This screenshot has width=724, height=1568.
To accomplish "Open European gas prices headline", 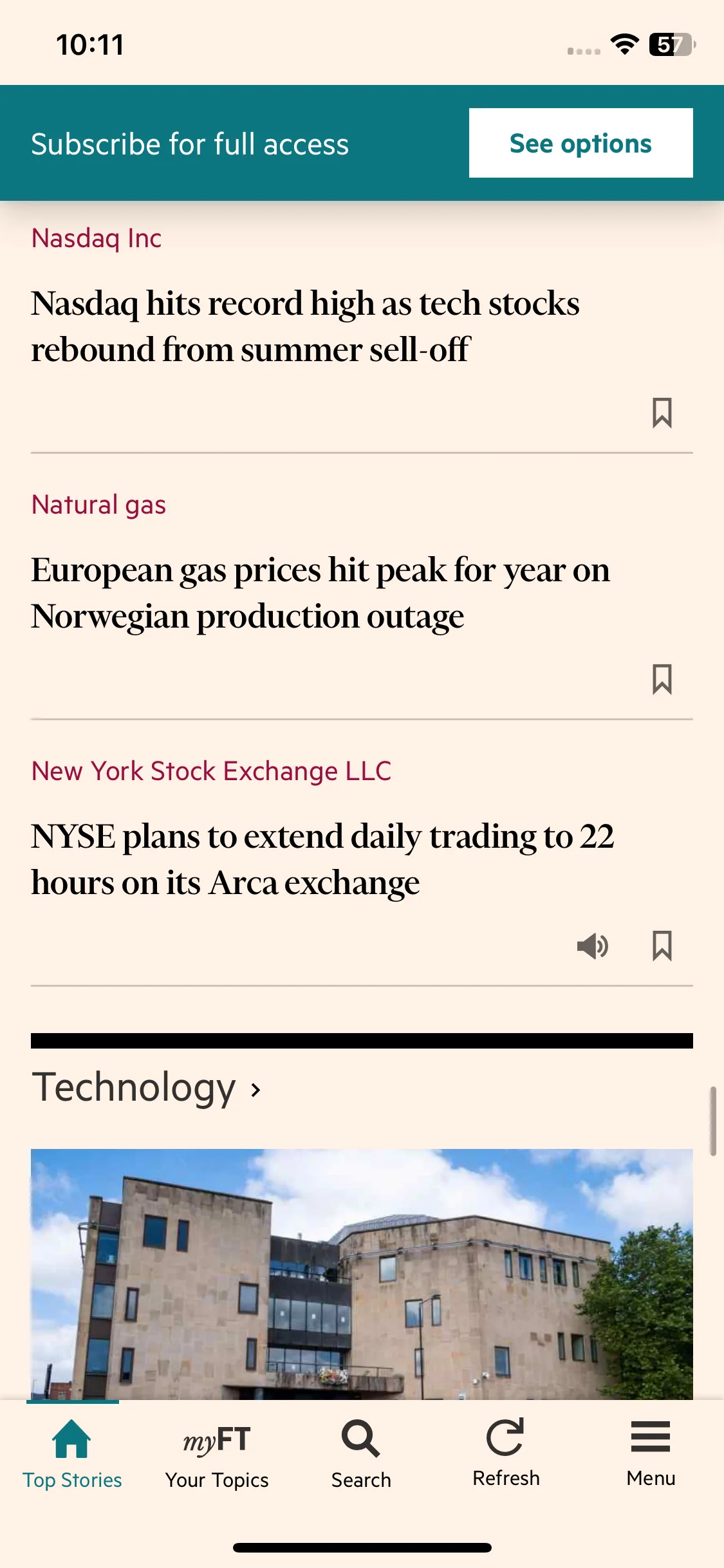I will (320, 593).
